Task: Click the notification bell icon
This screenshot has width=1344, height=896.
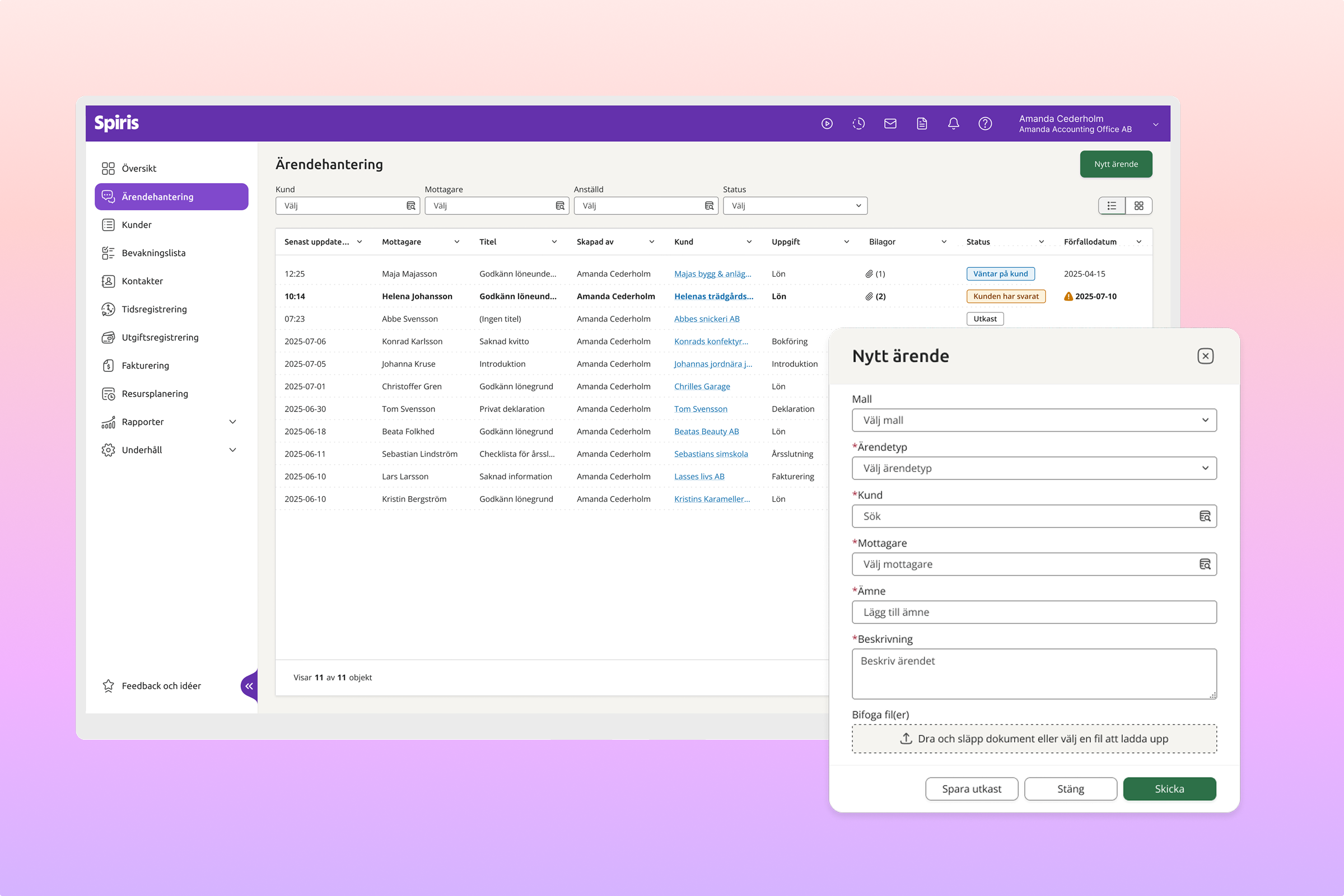Action: (953, 123)
